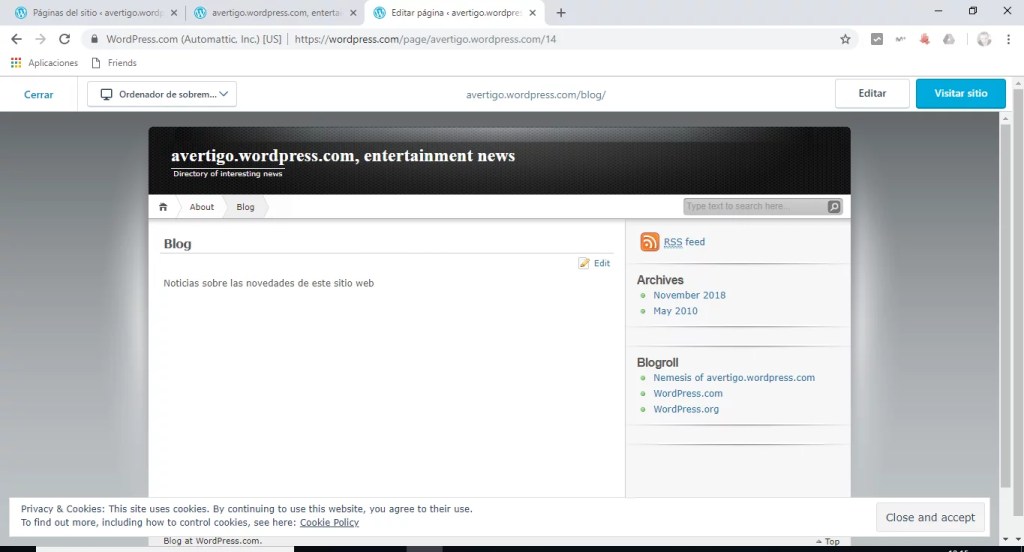
Task: Open the Chrome three-dot menu
Action: pyautogui.click(x=1008, y=39)
